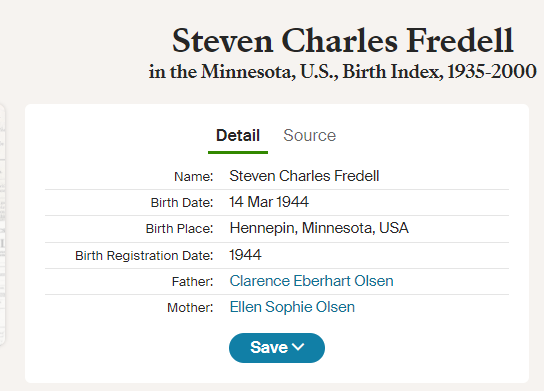Screen dimensions: 544x391
Task: Click the Birth Registration Date label
Action: [144, 256]
